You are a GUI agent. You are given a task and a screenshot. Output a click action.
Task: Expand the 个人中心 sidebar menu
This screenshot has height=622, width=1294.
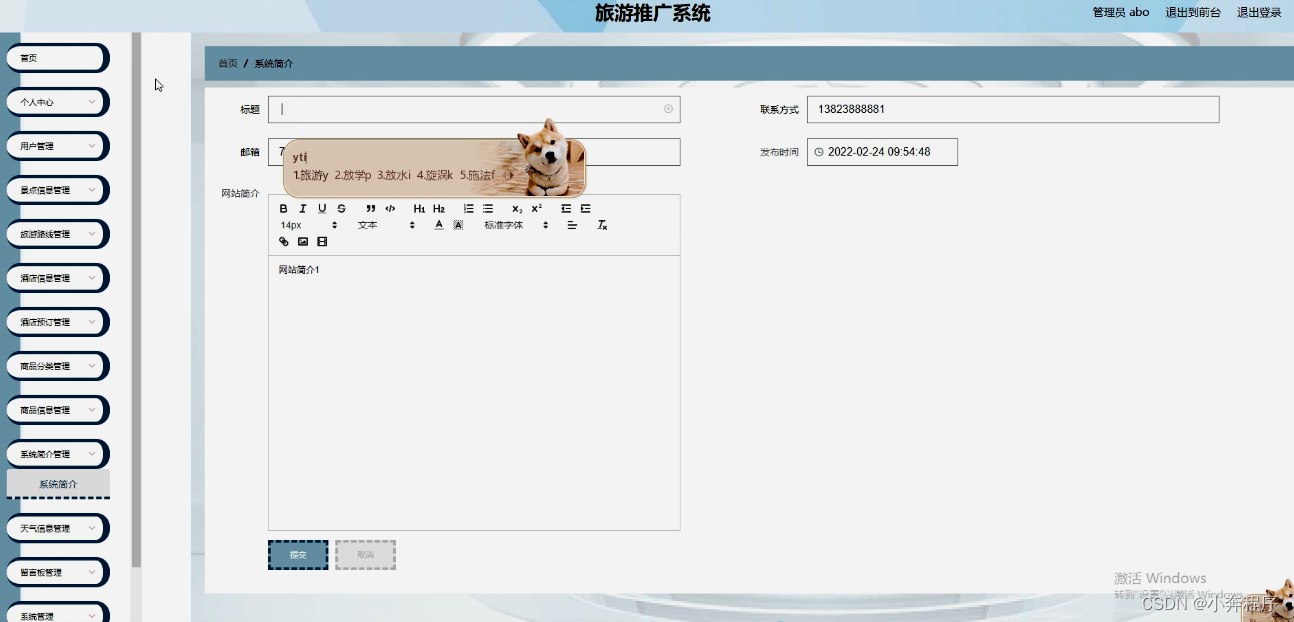57,102
